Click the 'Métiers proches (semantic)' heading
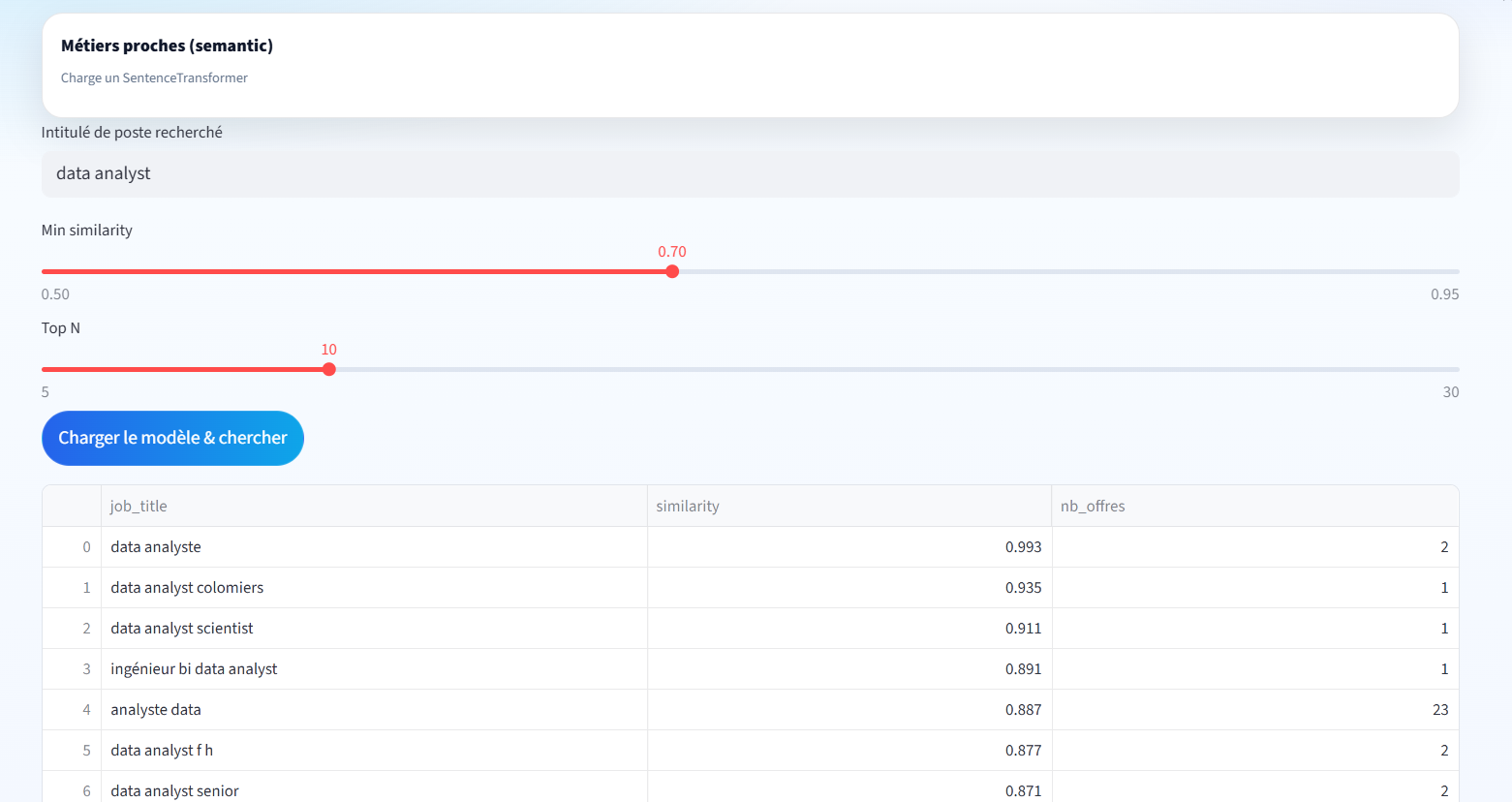Image resolution: width=1512 pixels, height=802 pixels. click(167, 46)
